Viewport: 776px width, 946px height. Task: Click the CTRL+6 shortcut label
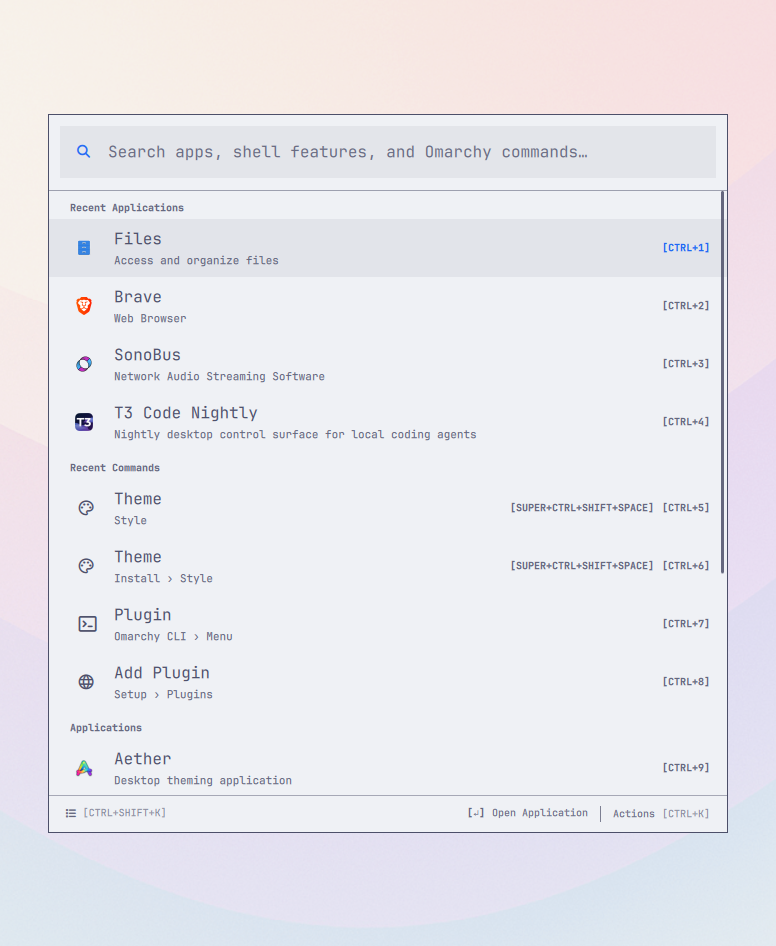pos(685,566)
